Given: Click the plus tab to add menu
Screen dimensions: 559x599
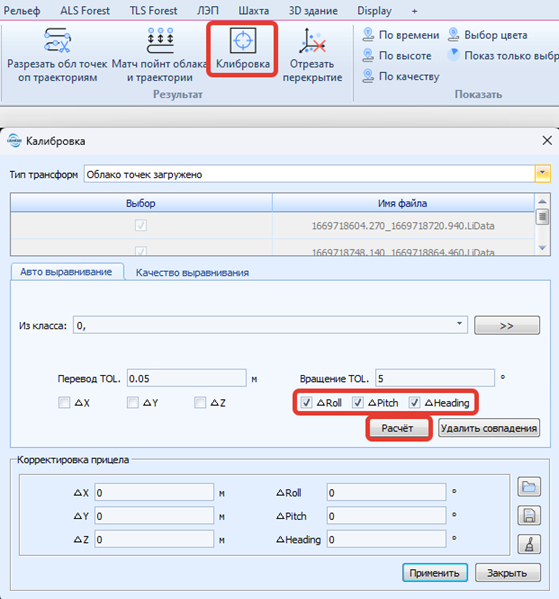Looking at the screenshot, I should click(415, 11).
